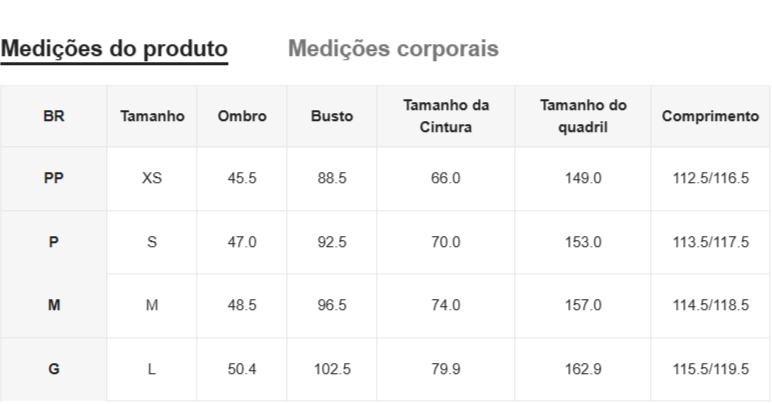
Task: Click the 92.5 bust value
Action: (332, 242)
